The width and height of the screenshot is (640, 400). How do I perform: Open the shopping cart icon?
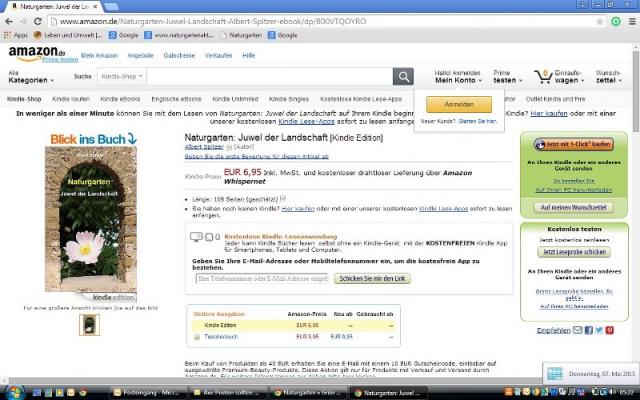(543, 76)
